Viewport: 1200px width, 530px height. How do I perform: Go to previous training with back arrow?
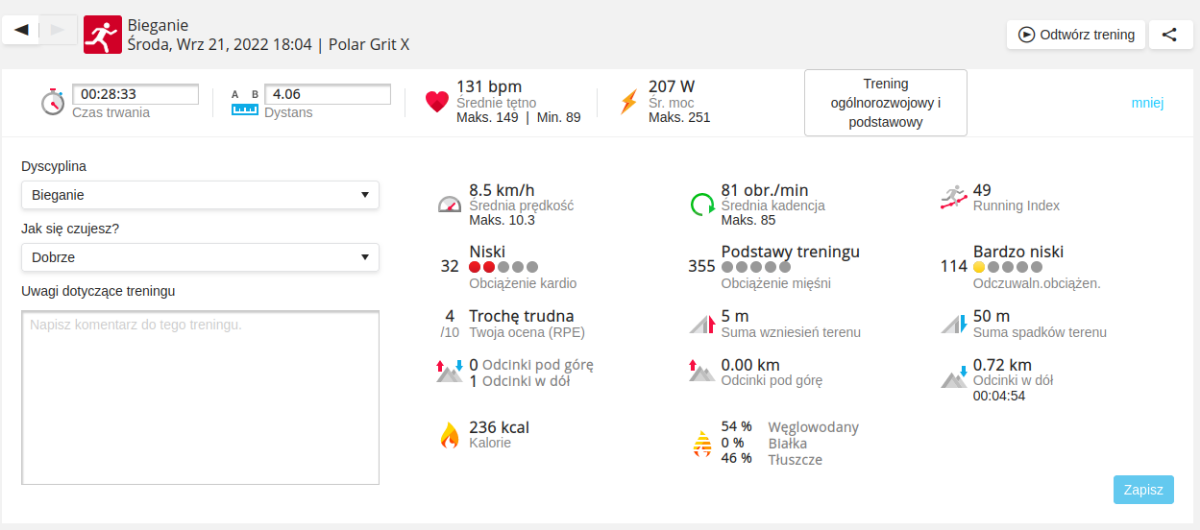pos(21,31)
